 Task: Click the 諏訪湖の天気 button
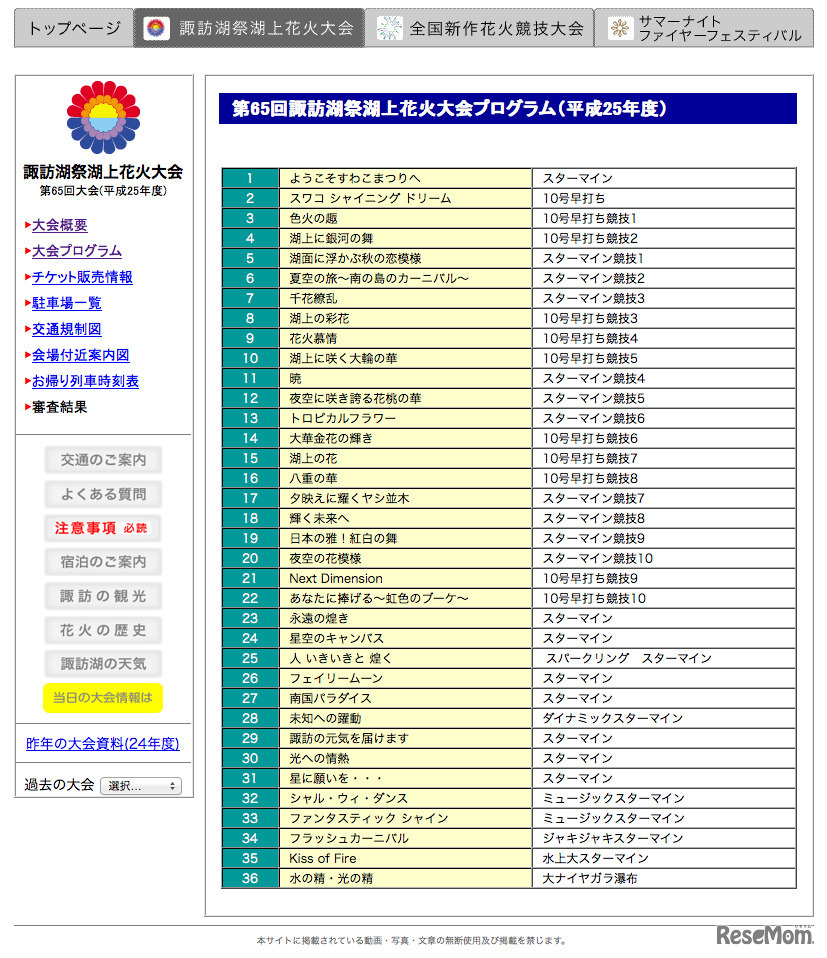(103, 664)
